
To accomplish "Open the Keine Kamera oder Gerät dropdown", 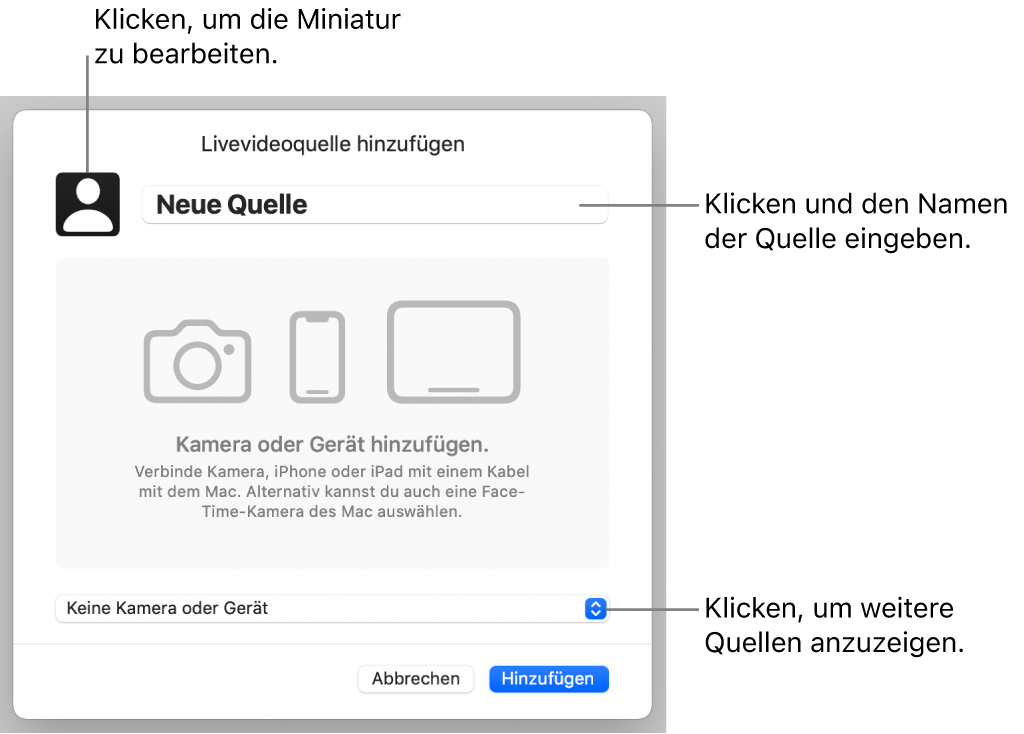I will [332, 608].
